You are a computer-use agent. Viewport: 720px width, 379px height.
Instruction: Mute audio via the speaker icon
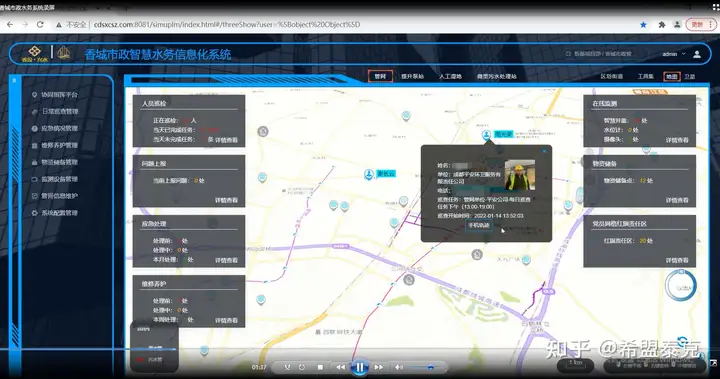coord(399,367)
